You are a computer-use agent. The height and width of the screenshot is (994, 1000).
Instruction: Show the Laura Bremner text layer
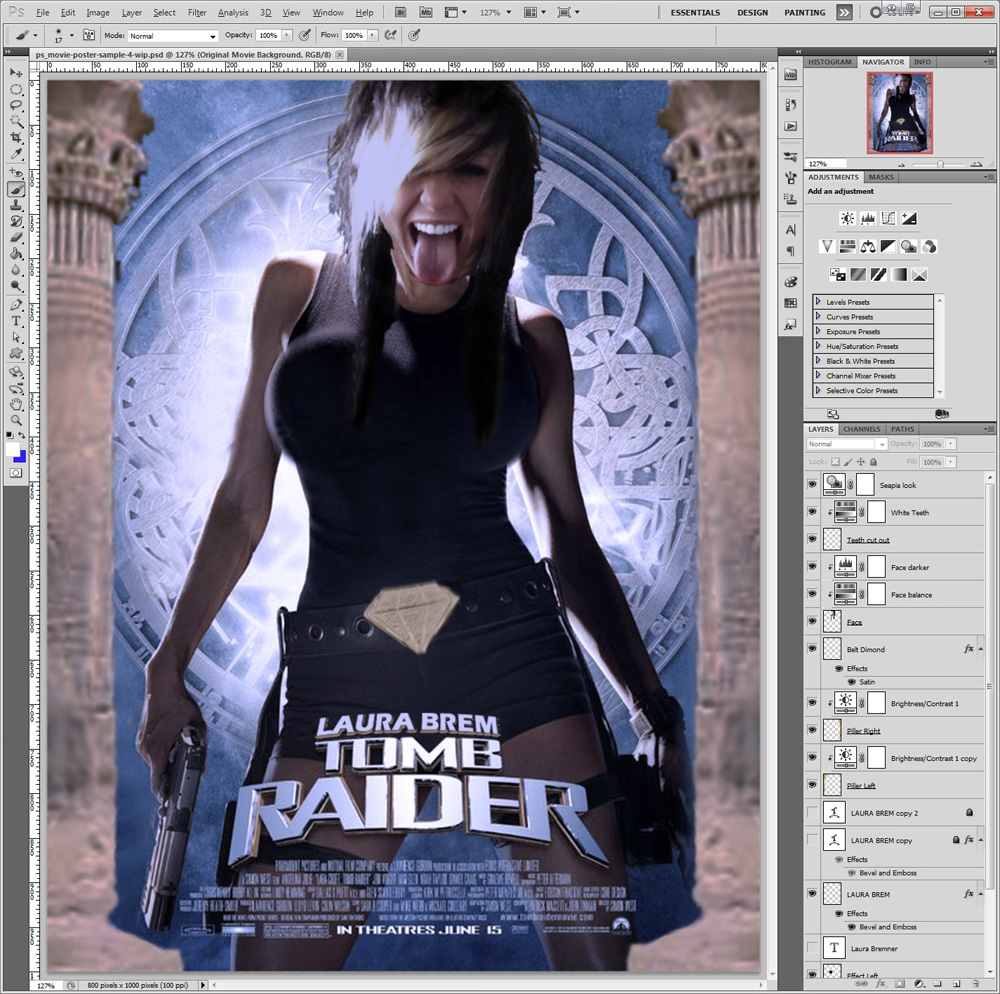coord(812,948)
